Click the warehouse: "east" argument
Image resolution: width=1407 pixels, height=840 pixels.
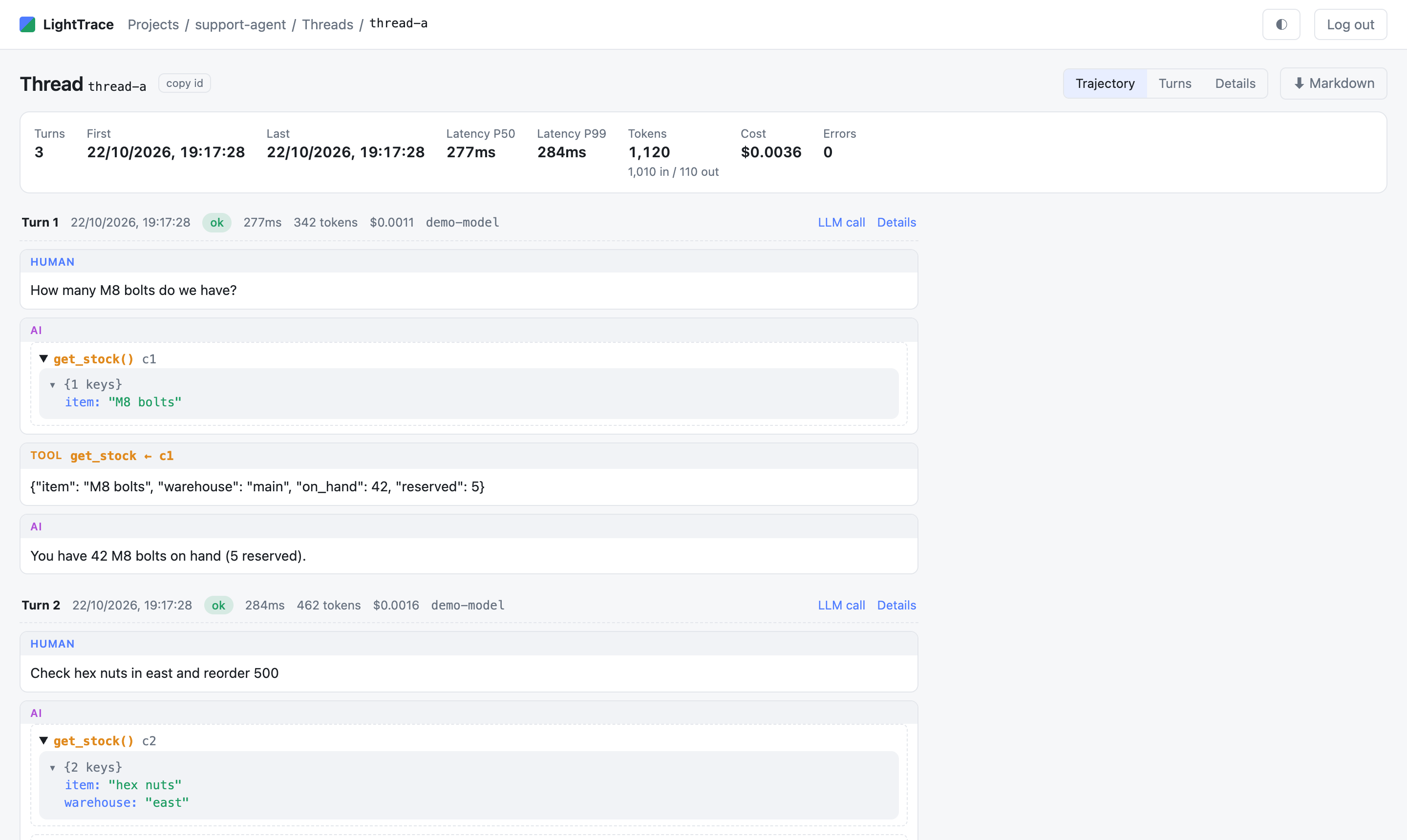point(126,803)
